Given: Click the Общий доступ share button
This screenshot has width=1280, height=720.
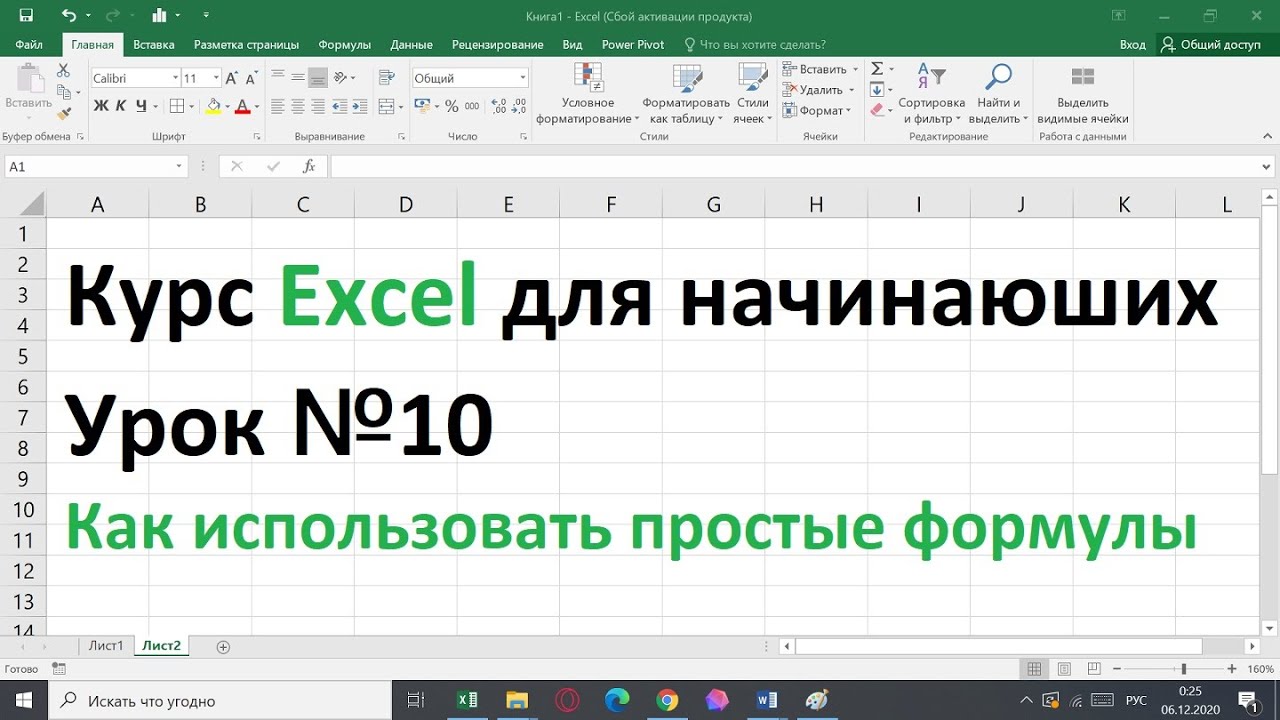Looking at the screenshot, I should coord(1210,45).
